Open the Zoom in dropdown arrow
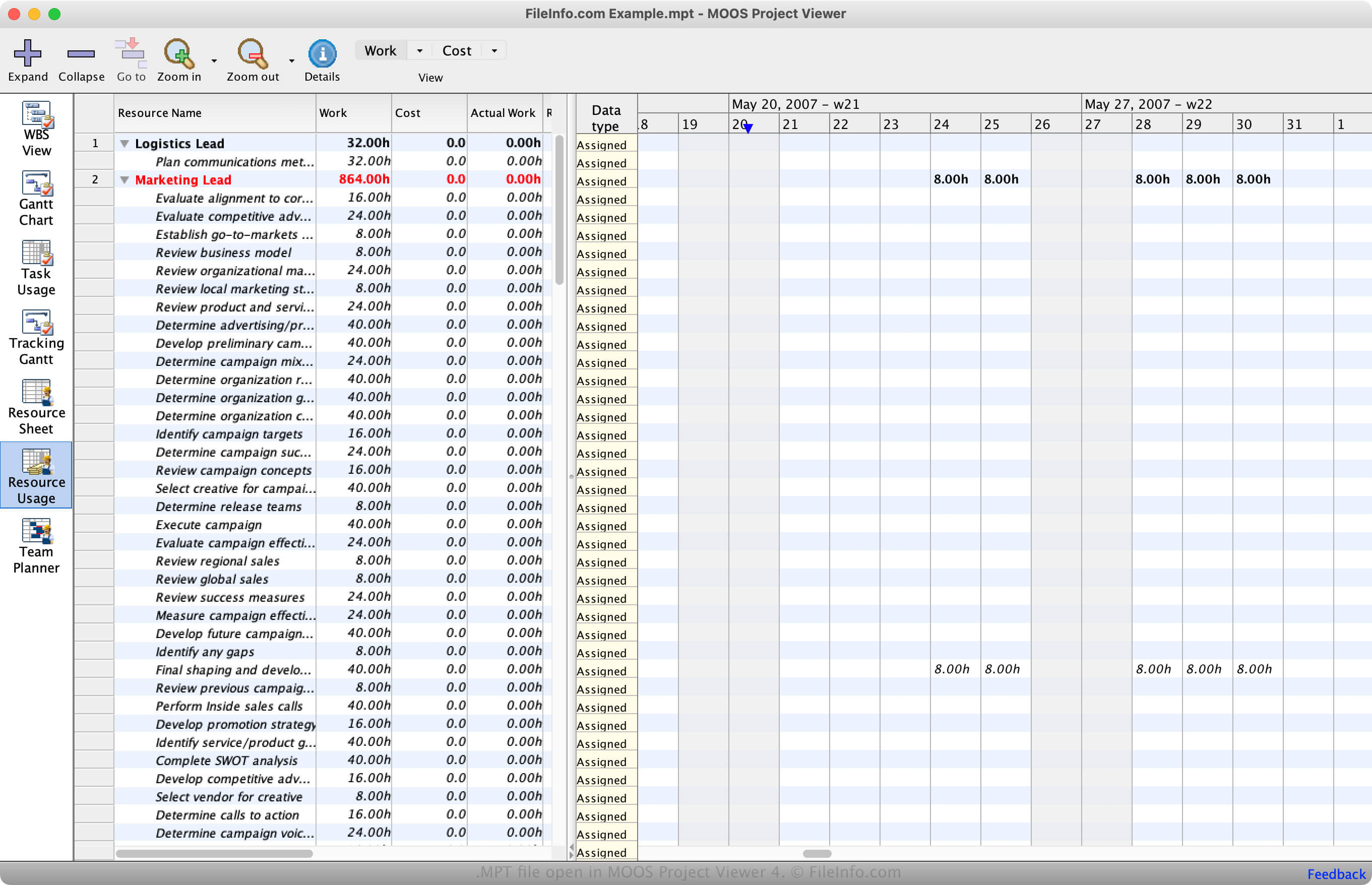 tap(214, 60)
